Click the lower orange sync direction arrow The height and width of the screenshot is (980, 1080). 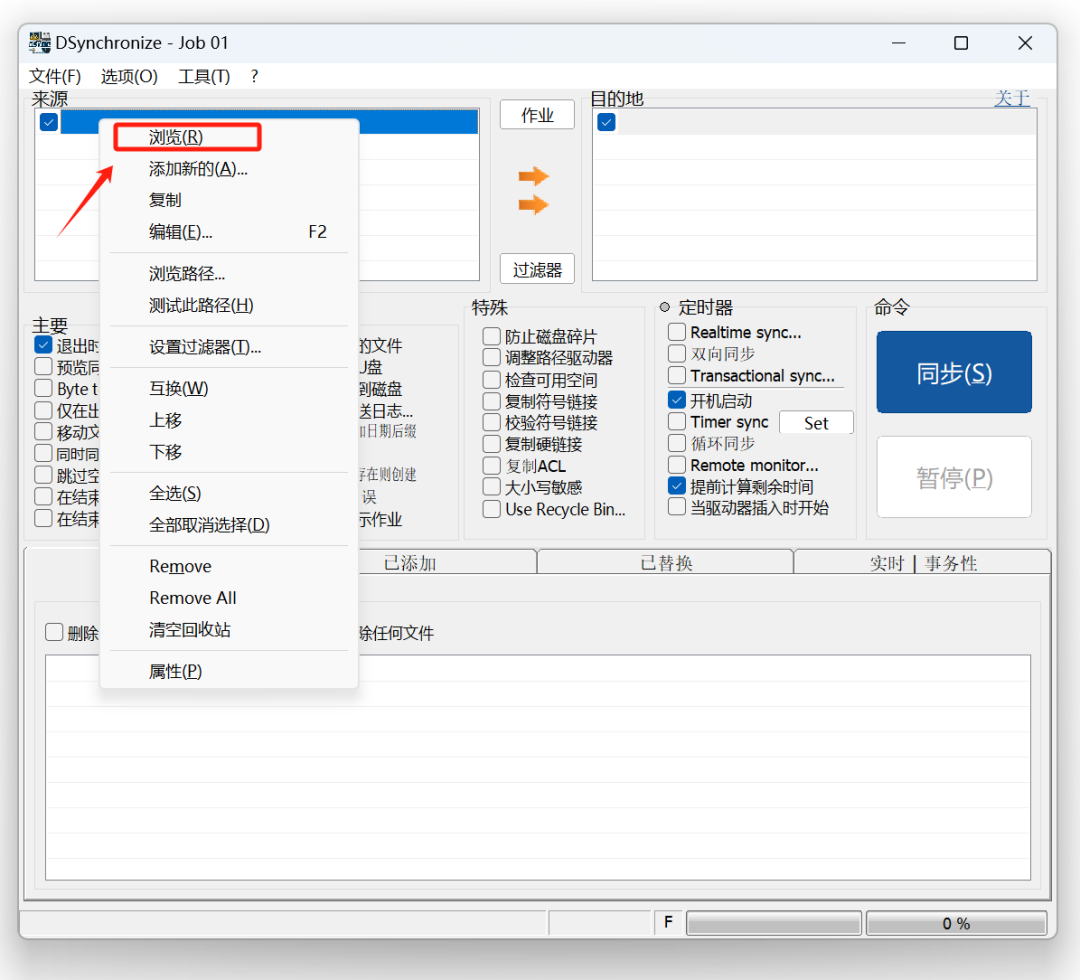[x=533, y=205]
